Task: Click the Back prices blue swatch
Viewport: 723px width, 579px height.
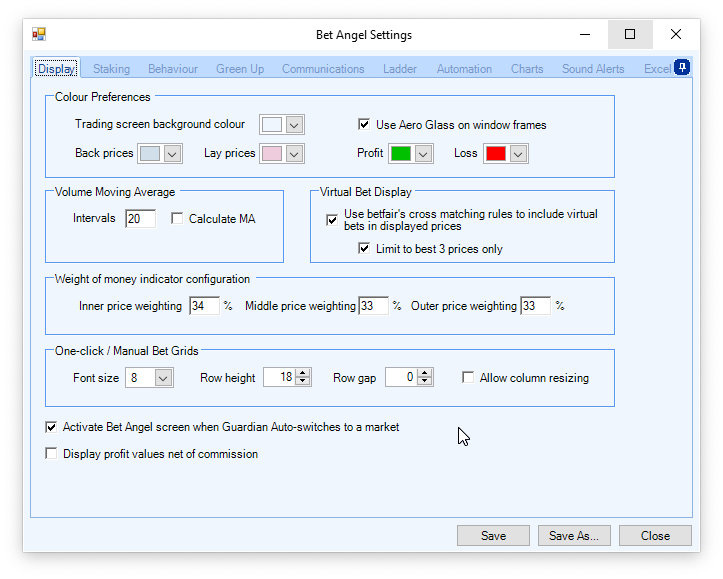Action: (150, 154)
